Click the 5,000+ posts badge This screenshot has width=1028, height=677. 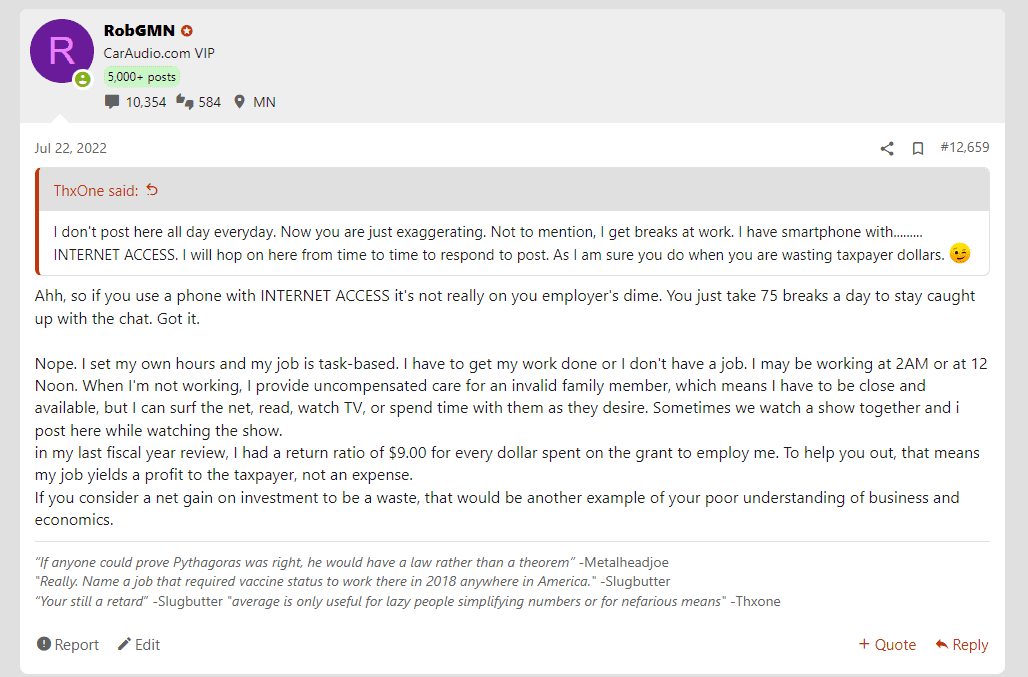(x=142, y=77)
